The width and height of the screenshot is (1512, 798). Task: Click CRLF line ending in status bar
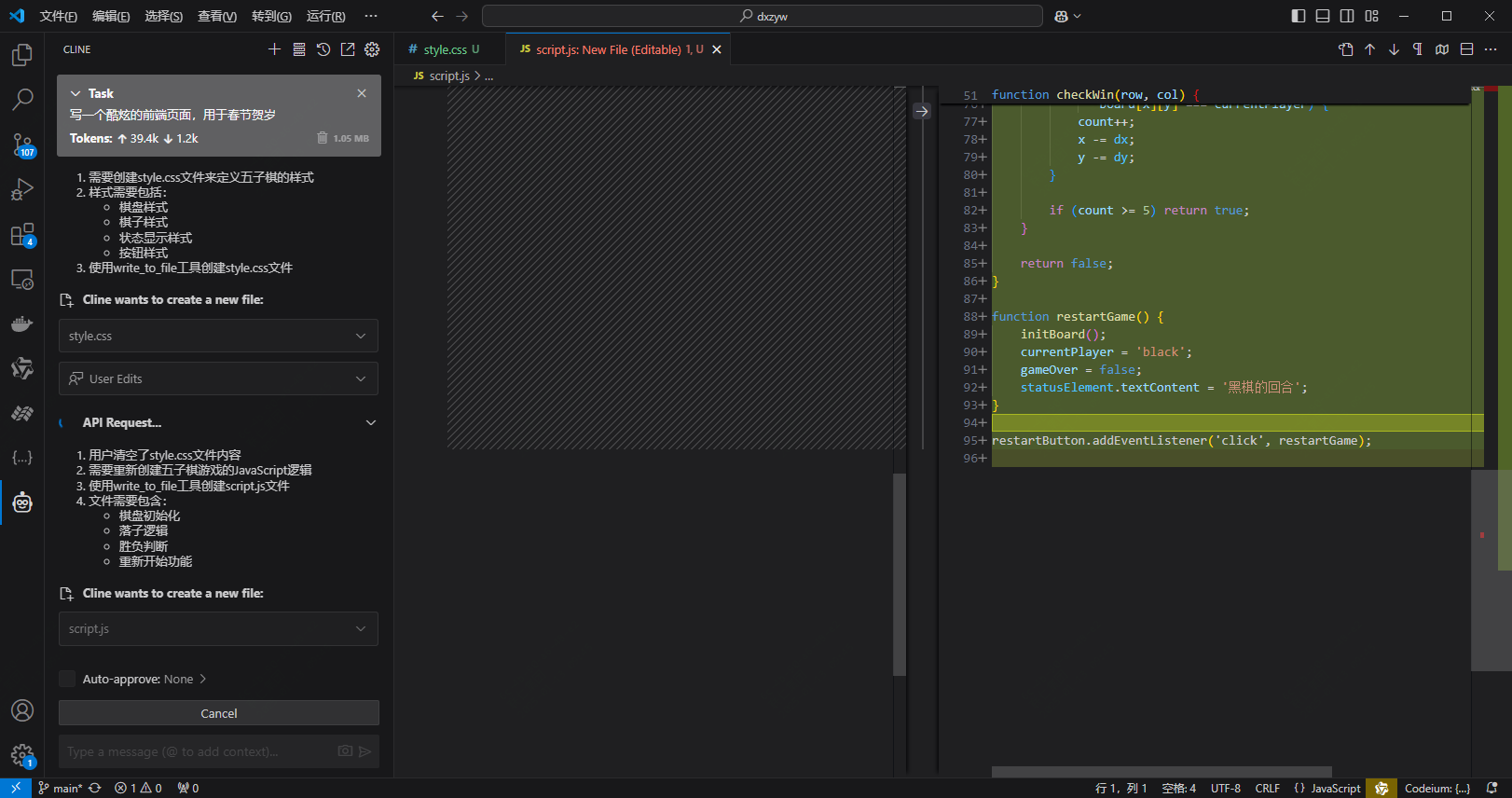click(1267, 789)
